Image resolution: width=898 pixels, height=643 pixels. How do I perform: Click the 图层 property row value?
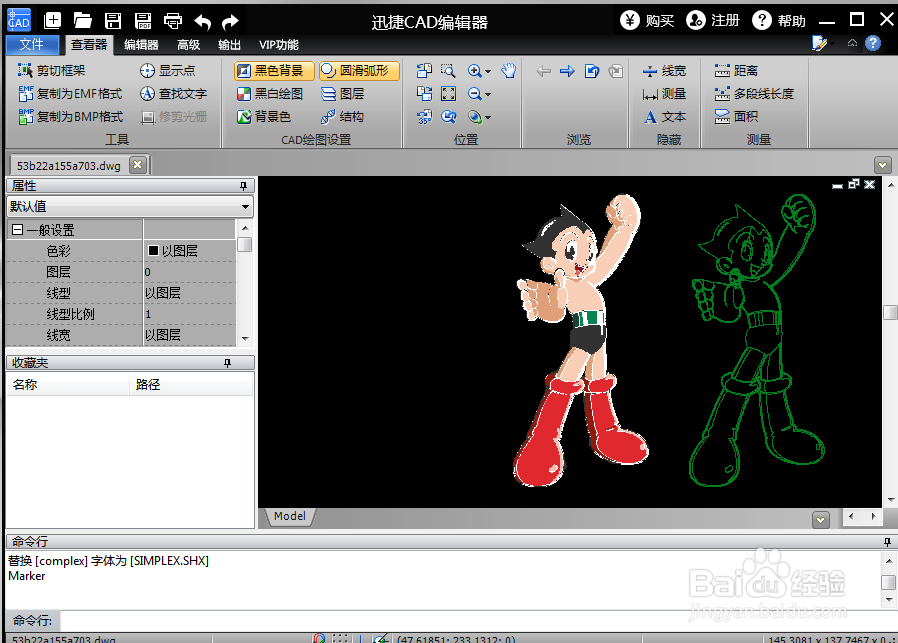click(189, 272)
